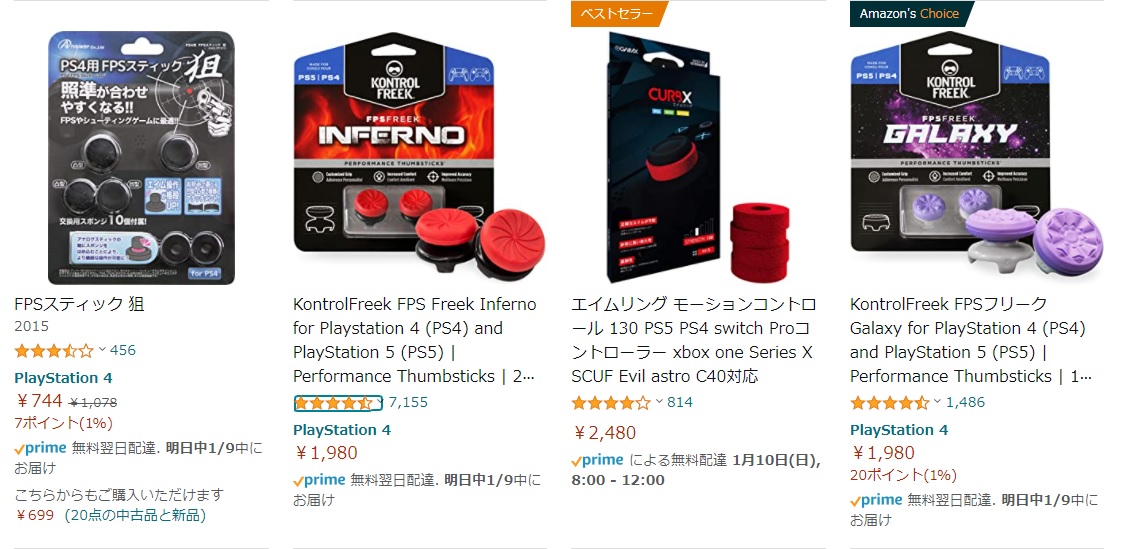This screenshot has width=1123, height=549.
Task: Expand the rating popover arrow beside 1,486
Action: 938,402
